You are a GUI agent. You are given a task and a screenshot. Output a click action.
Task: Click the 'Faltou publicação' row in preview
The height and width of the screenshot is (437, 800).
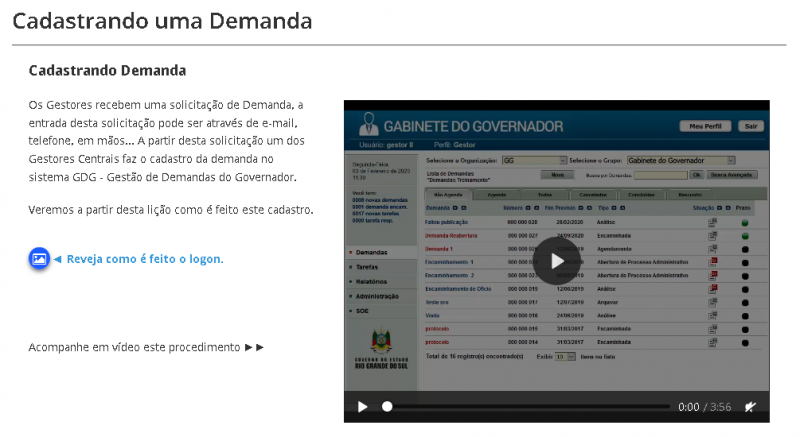click(588, 222)
